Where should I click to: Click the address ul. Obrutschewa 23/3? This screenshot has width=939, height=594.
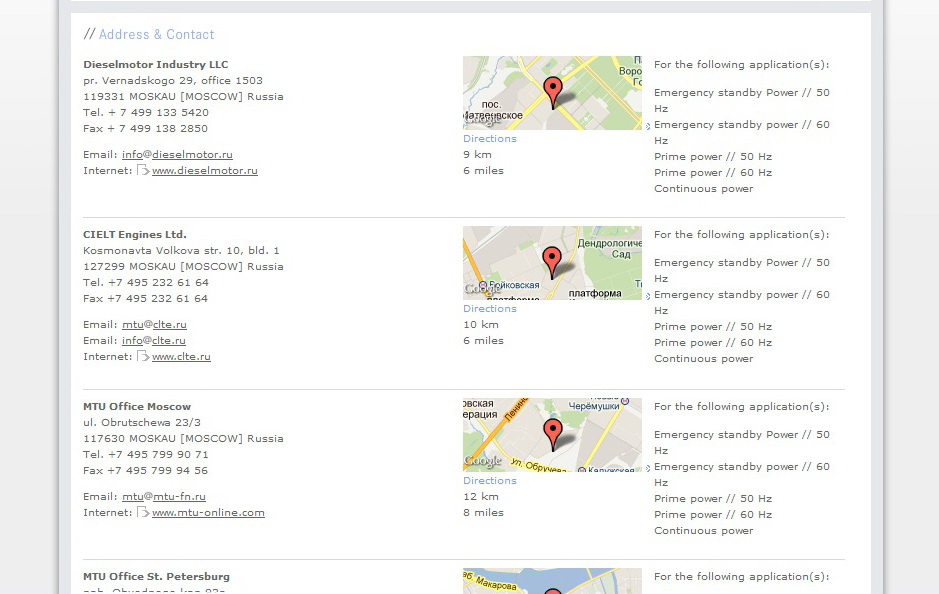tap(142, 422)
